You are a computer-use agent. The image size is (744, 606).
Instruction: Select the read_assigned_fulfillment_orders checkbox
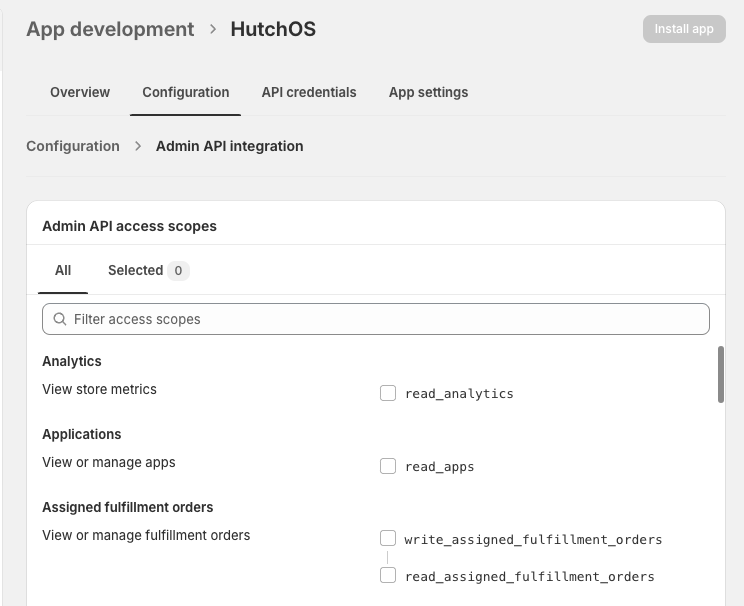tap(388, 576)
